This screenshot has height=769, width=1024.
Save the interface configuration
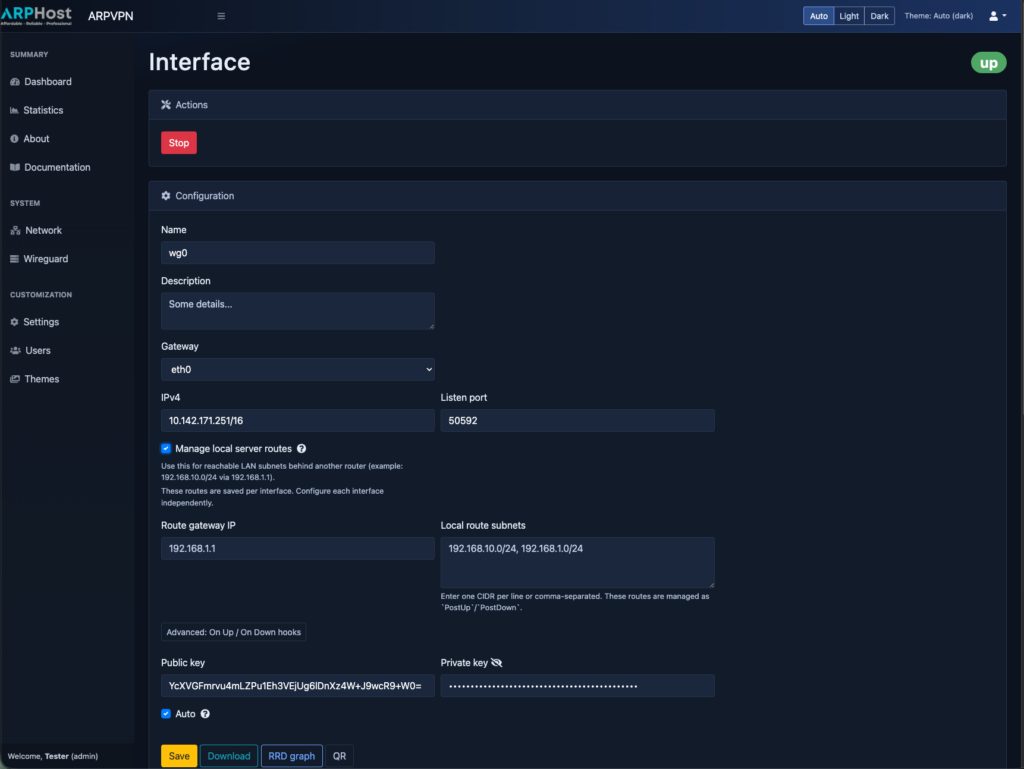click(178, 755)
